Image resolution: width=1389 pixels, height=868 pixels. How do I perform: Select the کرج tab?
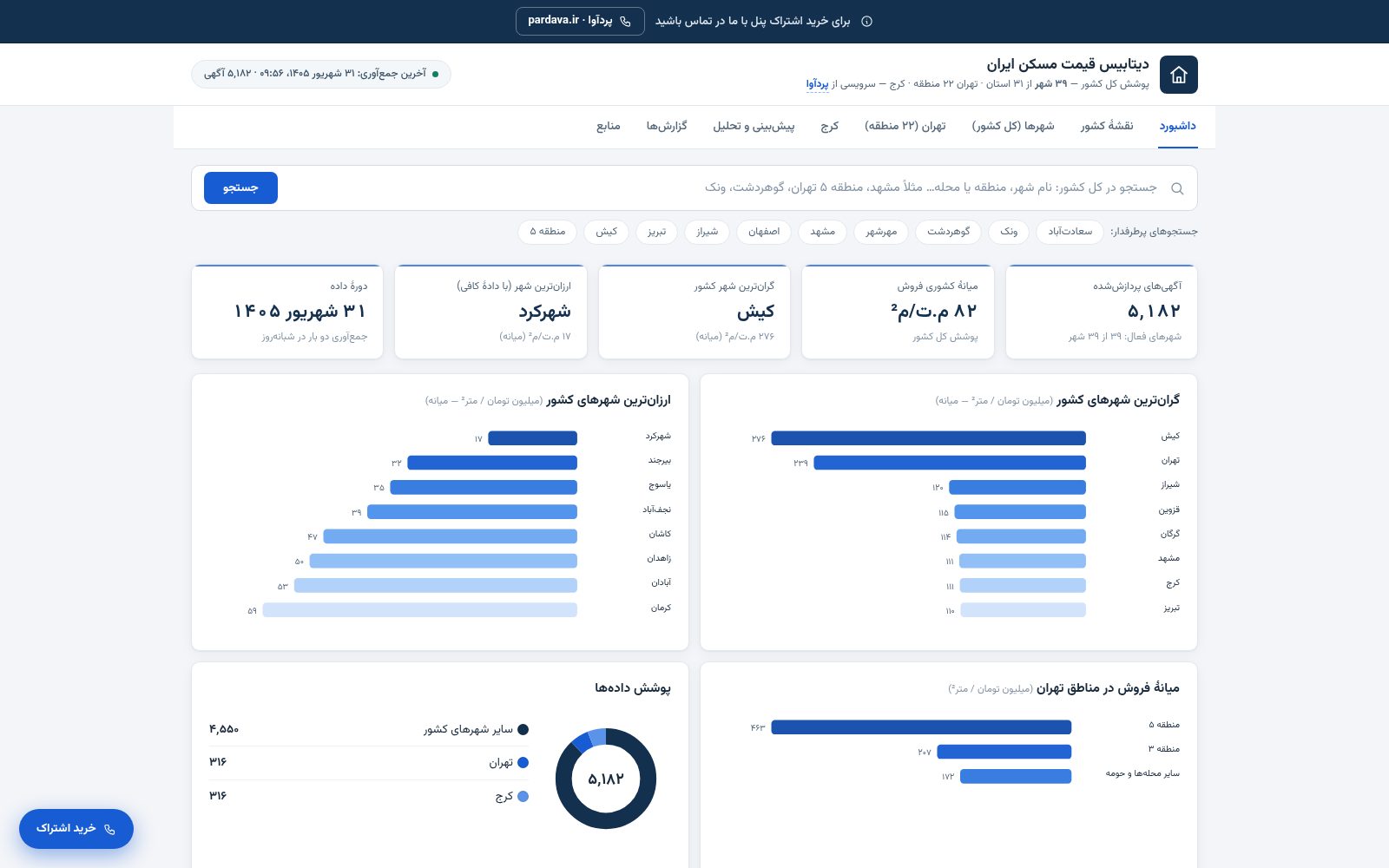coord(830,127)
